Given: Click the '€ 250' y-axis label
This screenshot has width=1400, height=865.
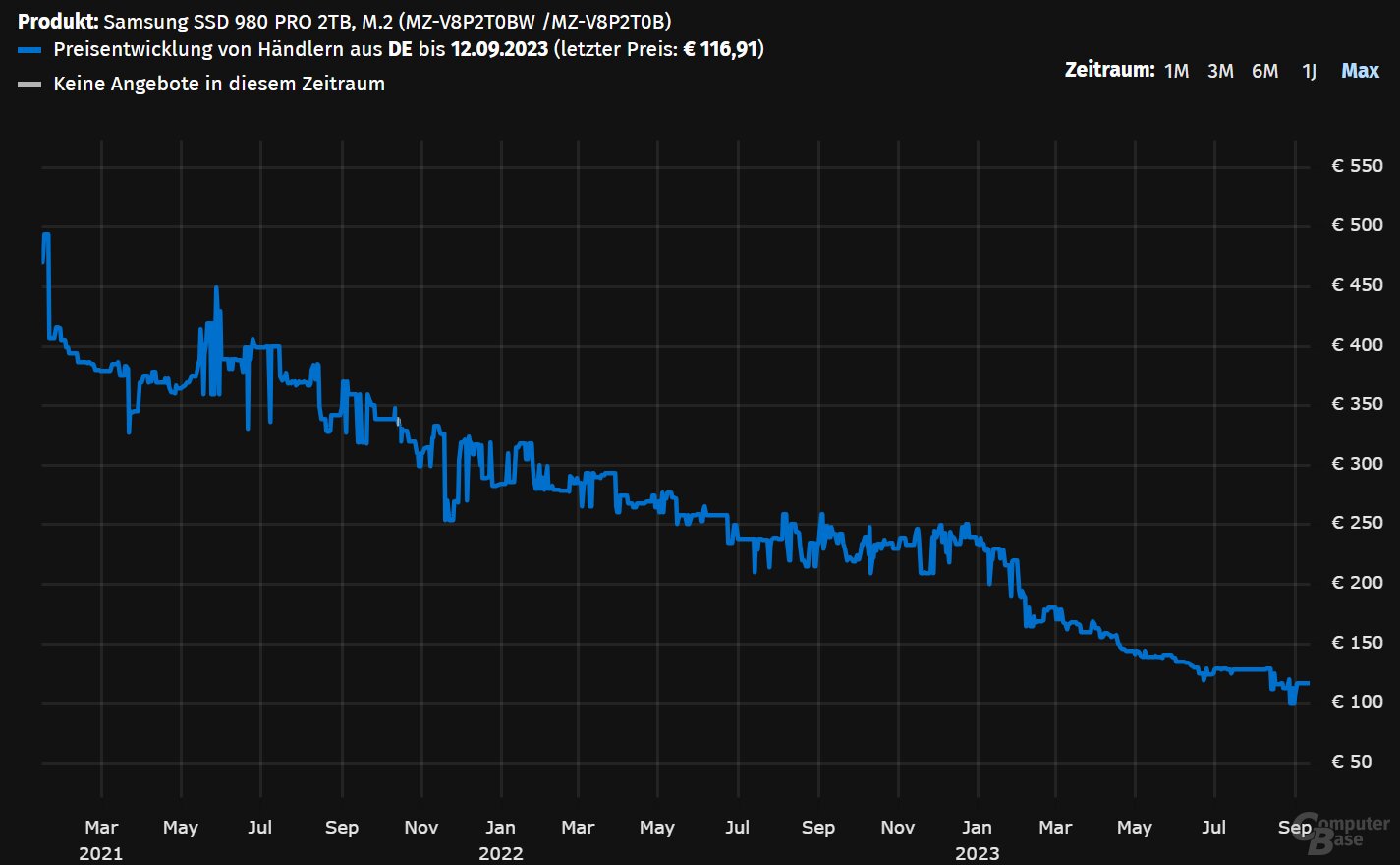Looking at the screenshot, I should [x=1357, y=523].
